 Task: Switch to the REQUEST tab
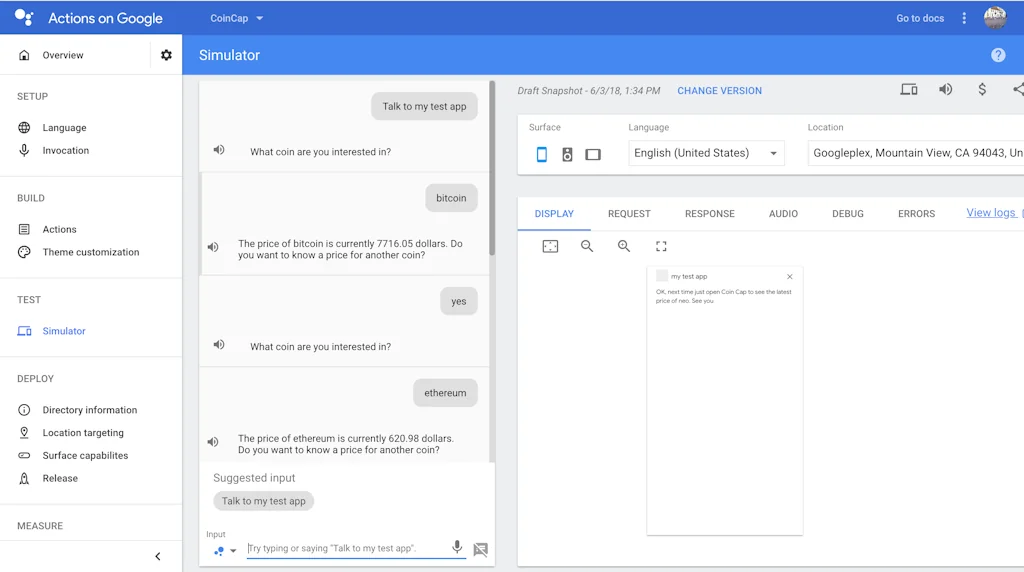point(629,214)
